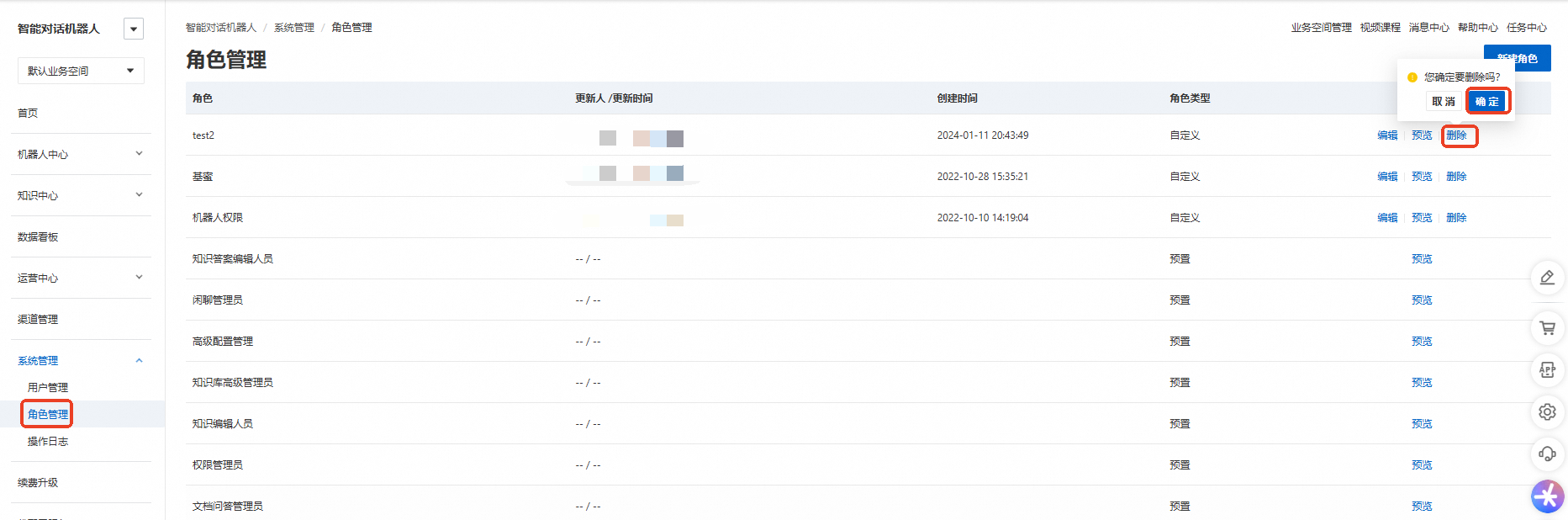Open 消息中心 in the top bar

(x=1429, y=28)
